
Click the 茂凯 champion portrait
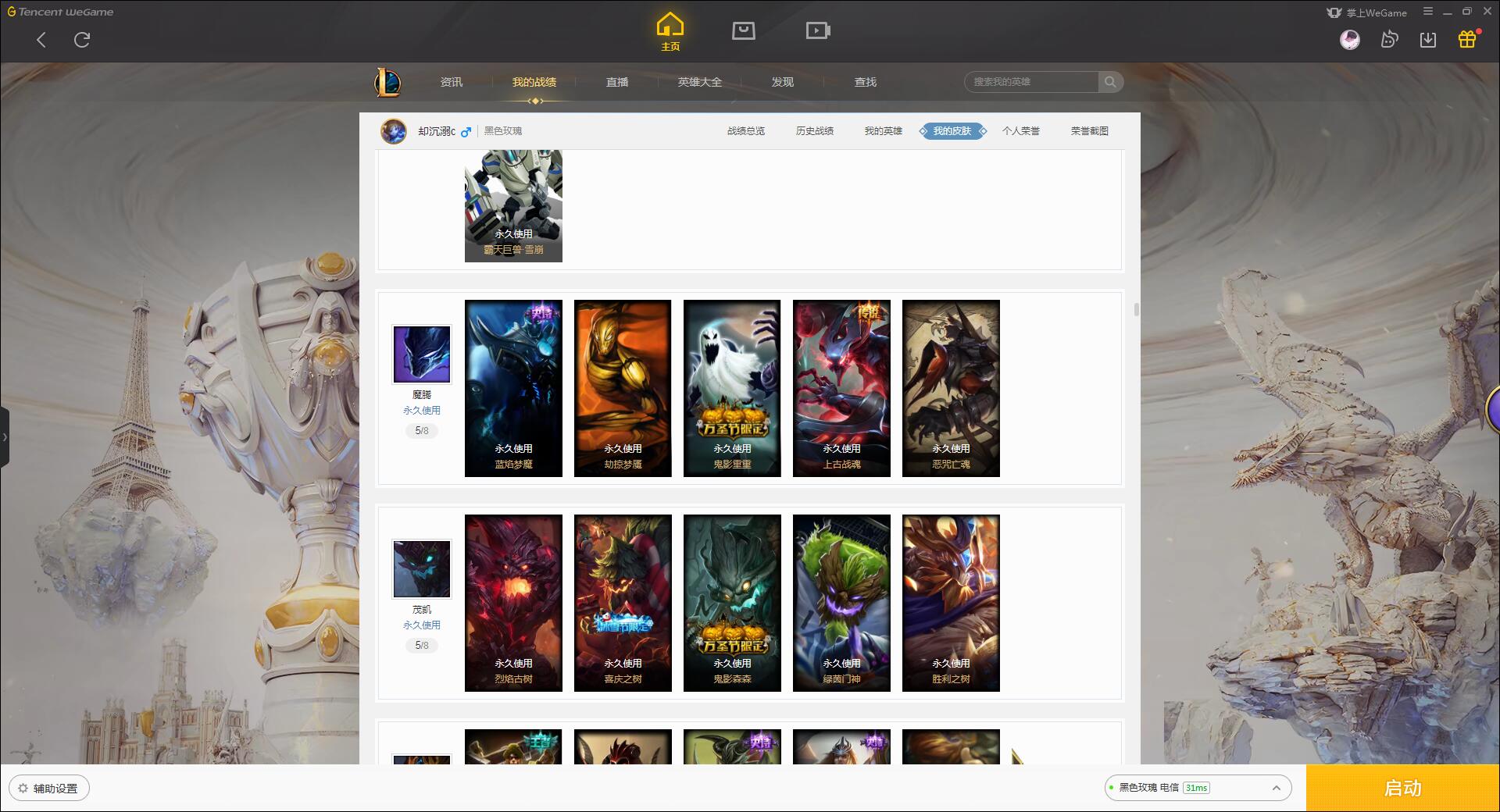point(422,569)
